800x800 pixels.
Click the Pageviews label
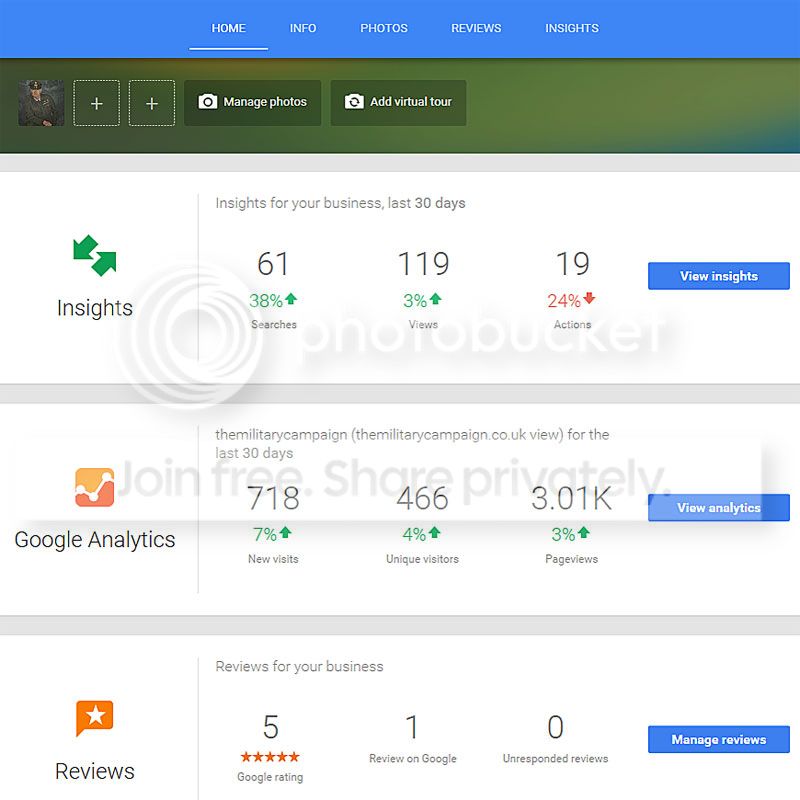pos(571,559)
